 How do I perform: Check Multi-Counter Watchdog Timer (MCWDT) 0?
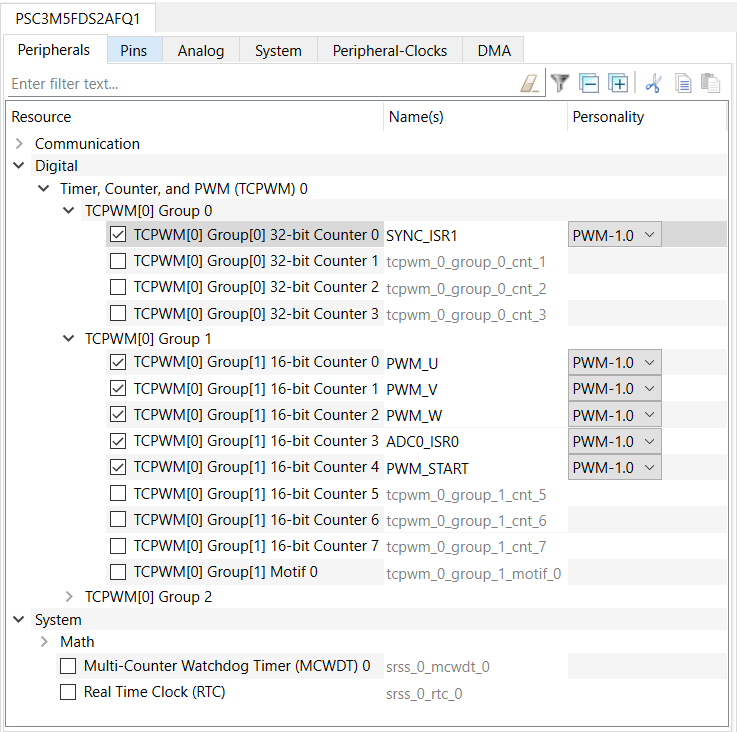[x=68, y=666]
